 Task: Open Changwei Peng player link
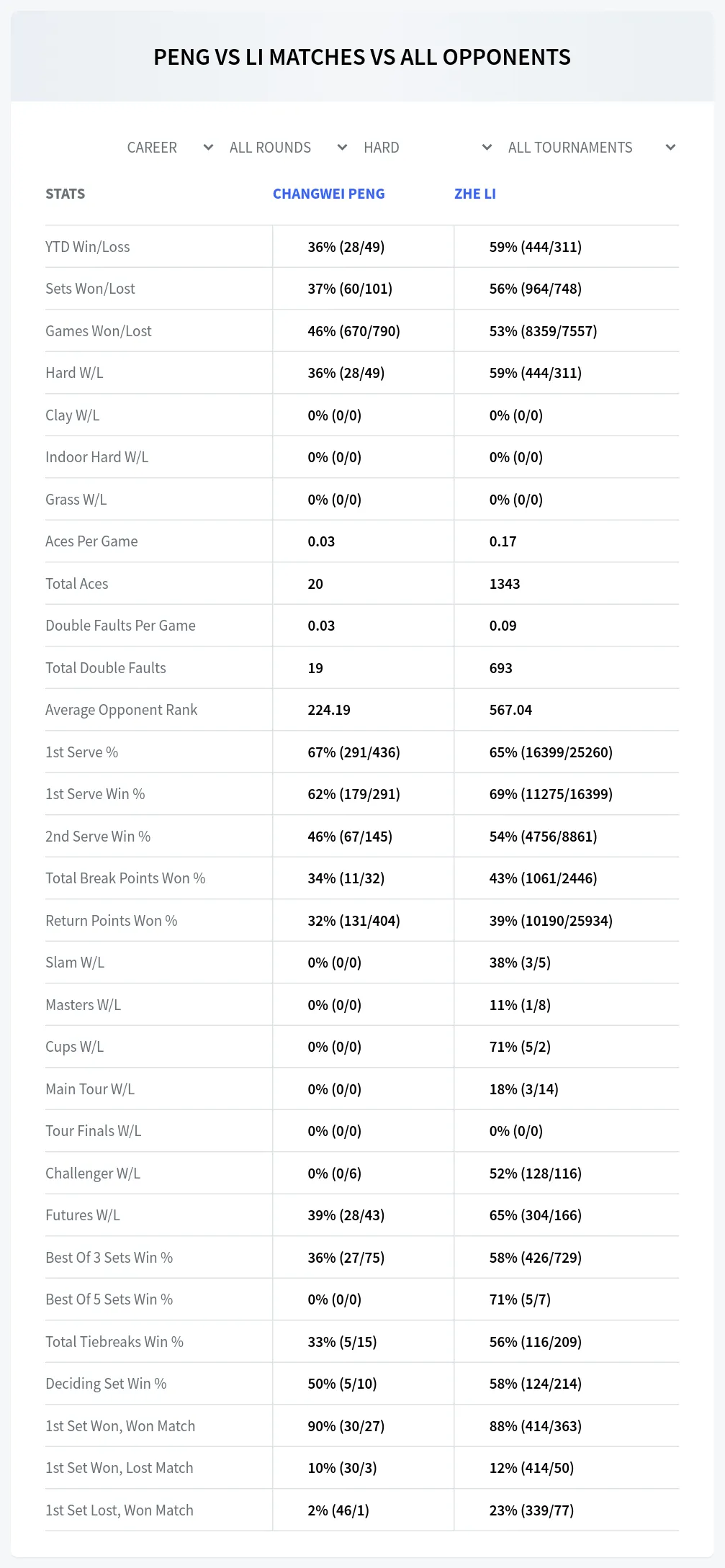pyautogui.click(x=328, y=194)
